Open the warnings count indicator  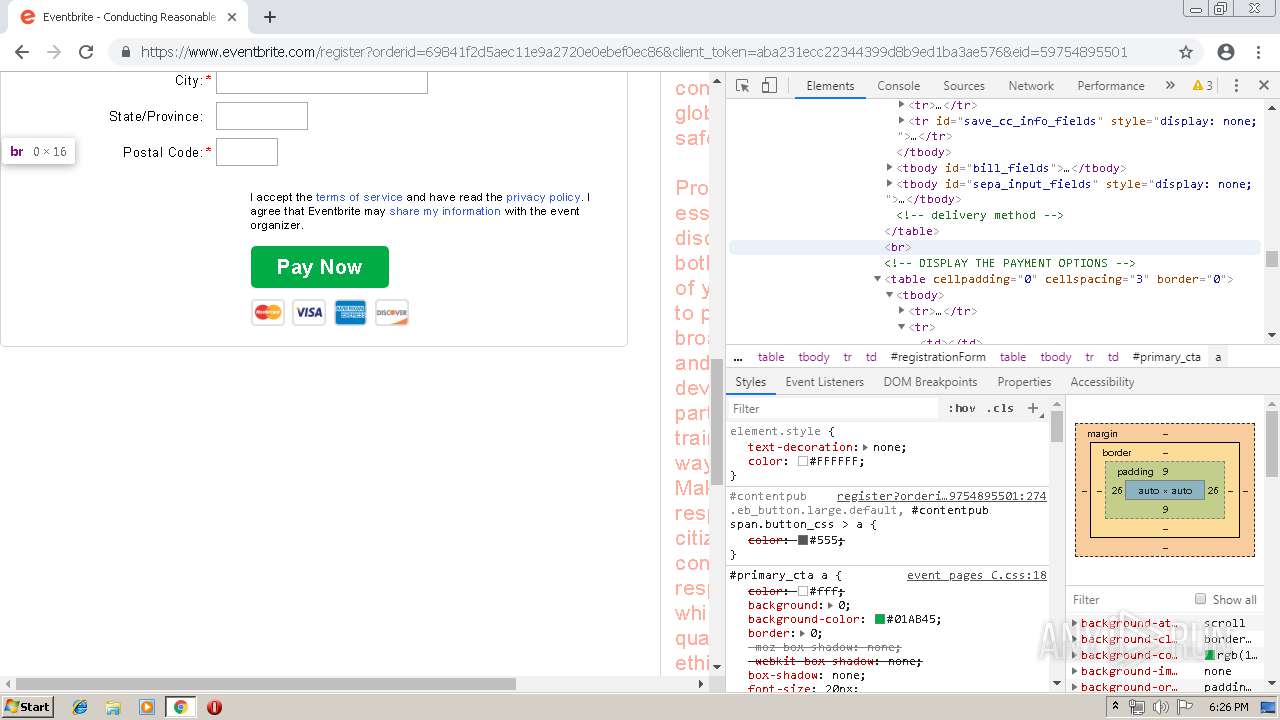coord(1203,86)
